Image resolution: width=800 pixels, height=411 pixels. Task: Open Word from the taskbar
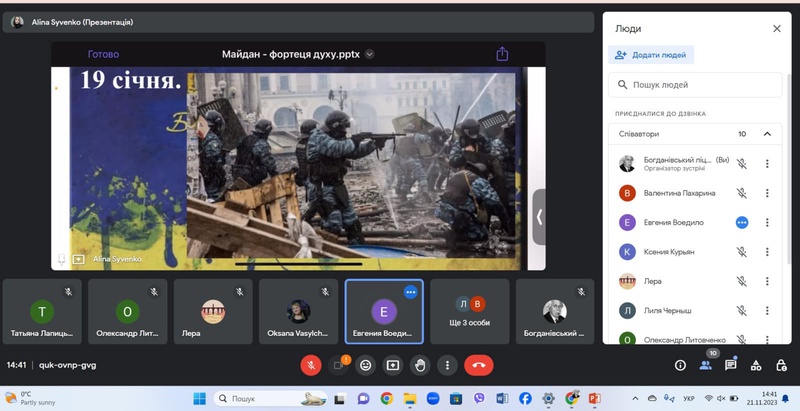click(x=502, y=398)
